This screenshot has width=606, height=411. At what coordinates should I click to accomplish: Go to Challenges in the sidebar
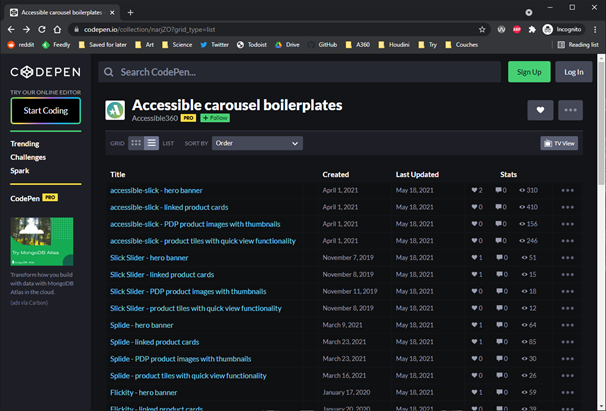(x=28, y=157)
